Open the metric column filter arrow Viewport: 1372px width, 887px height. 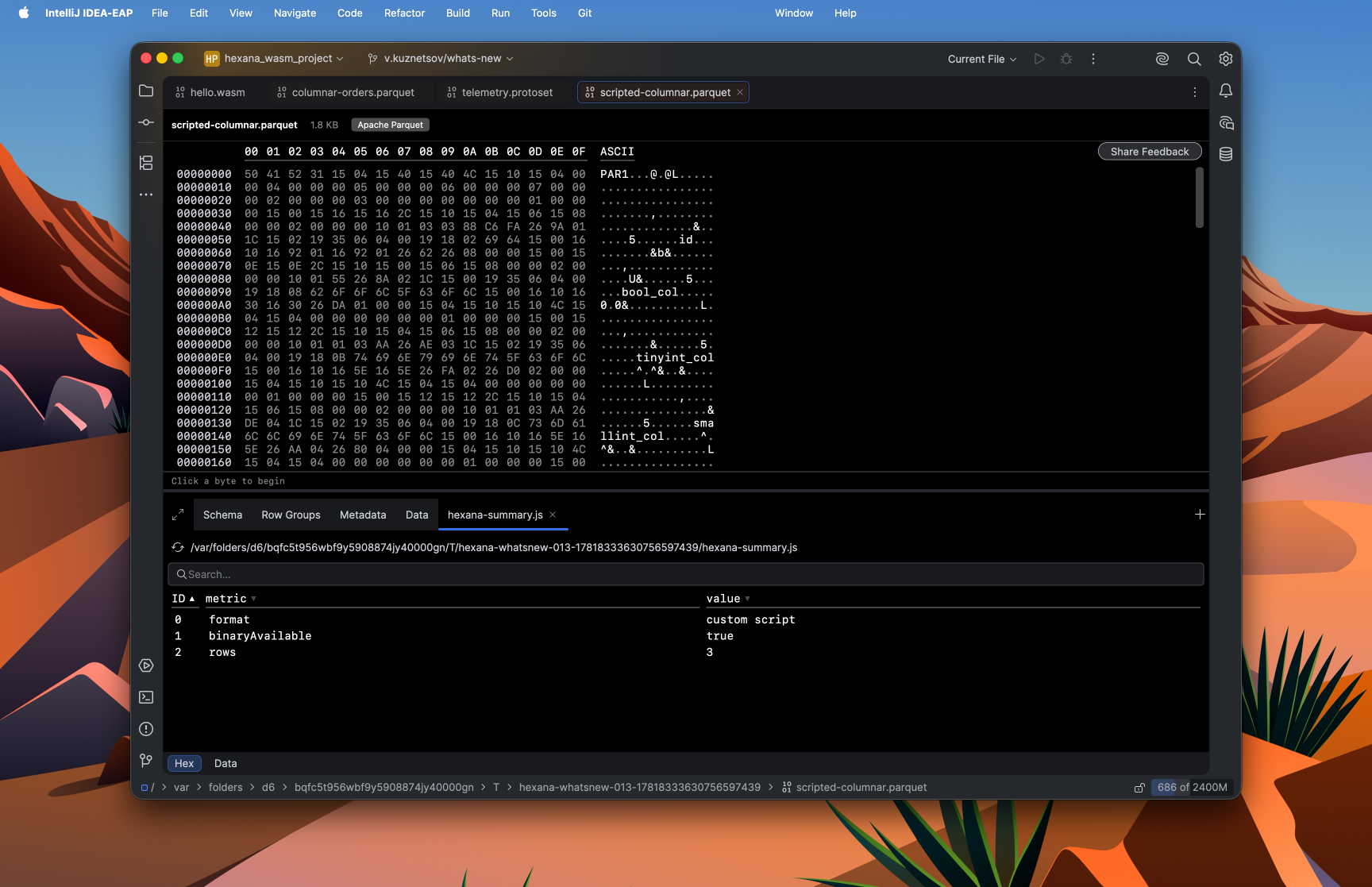pyautogui.click(x=253, y=599)
